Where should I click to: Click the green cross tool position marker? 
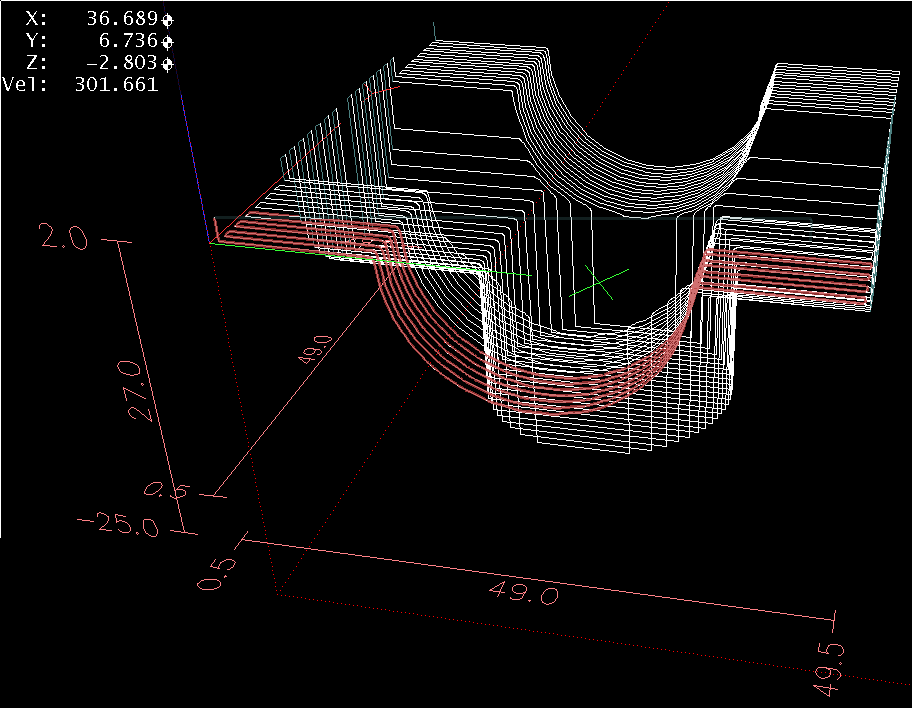600,281
